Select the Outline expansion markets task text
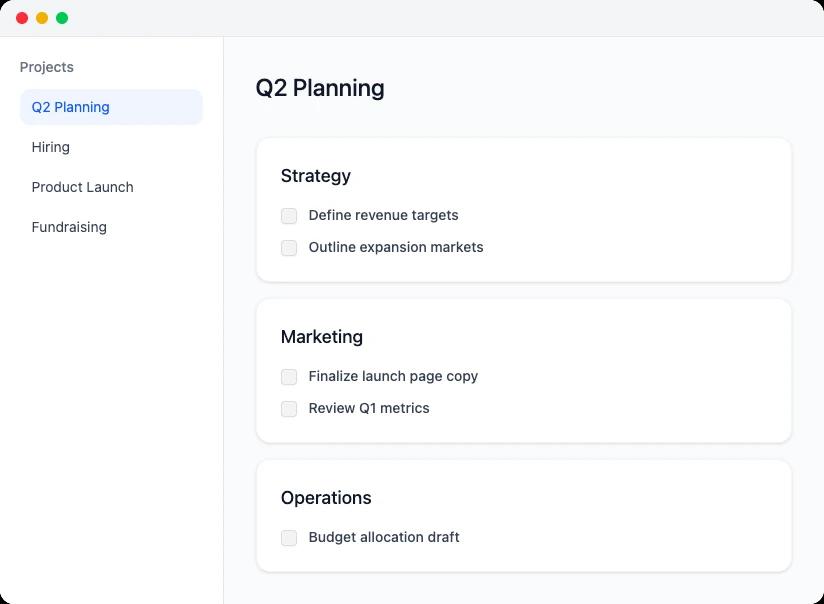Screen dimensions: 824x604 395,247
